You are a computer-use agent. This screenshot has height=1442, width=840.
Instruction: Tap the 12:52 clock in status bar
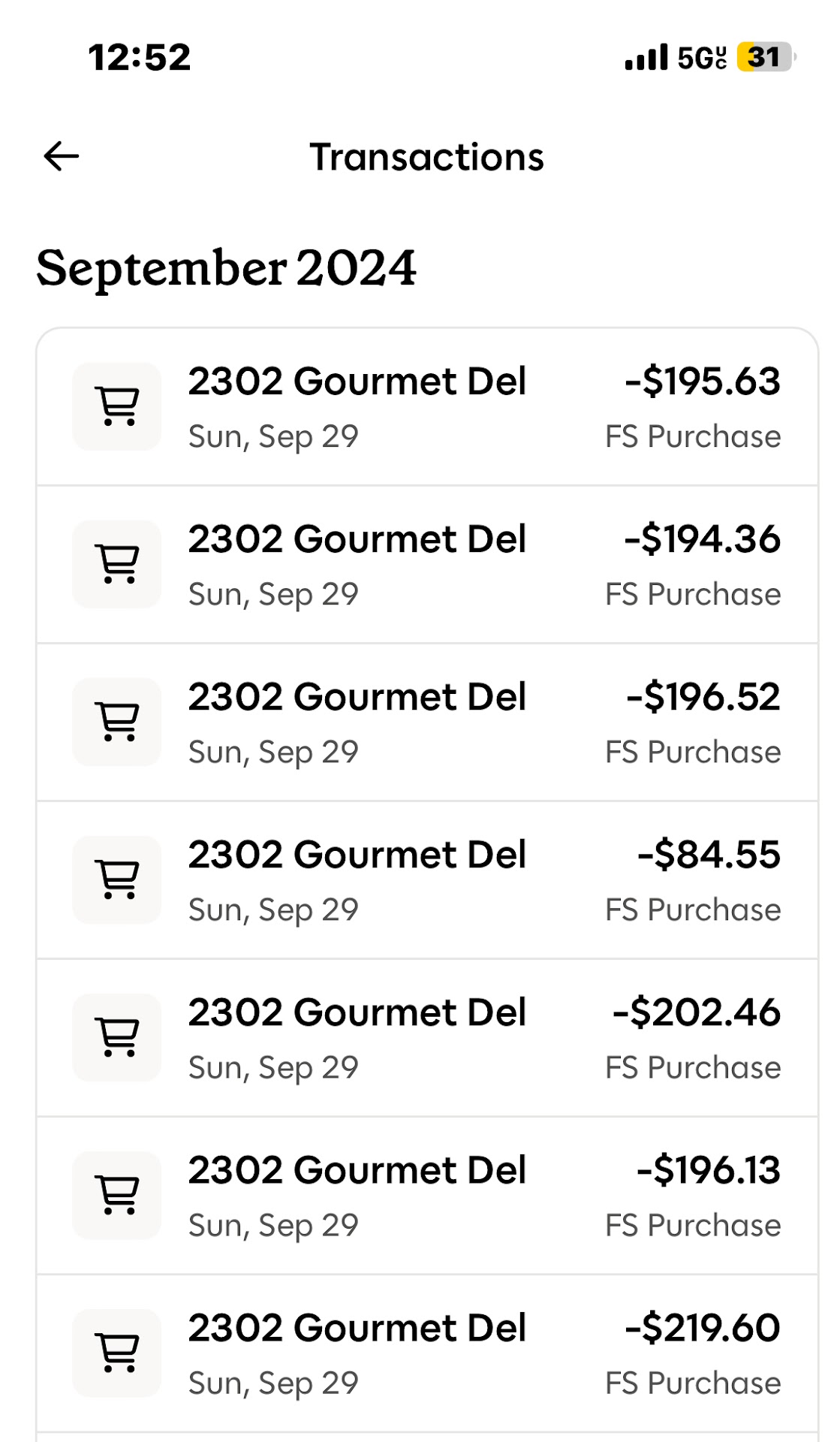140,57
